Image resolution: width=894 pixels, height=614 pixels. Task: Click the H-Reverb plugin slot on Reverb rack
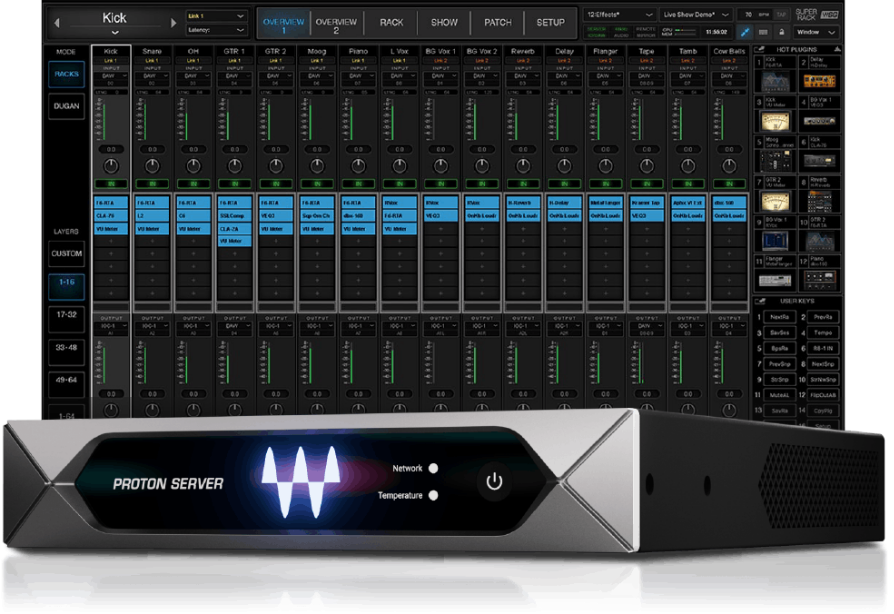point(523,203)
